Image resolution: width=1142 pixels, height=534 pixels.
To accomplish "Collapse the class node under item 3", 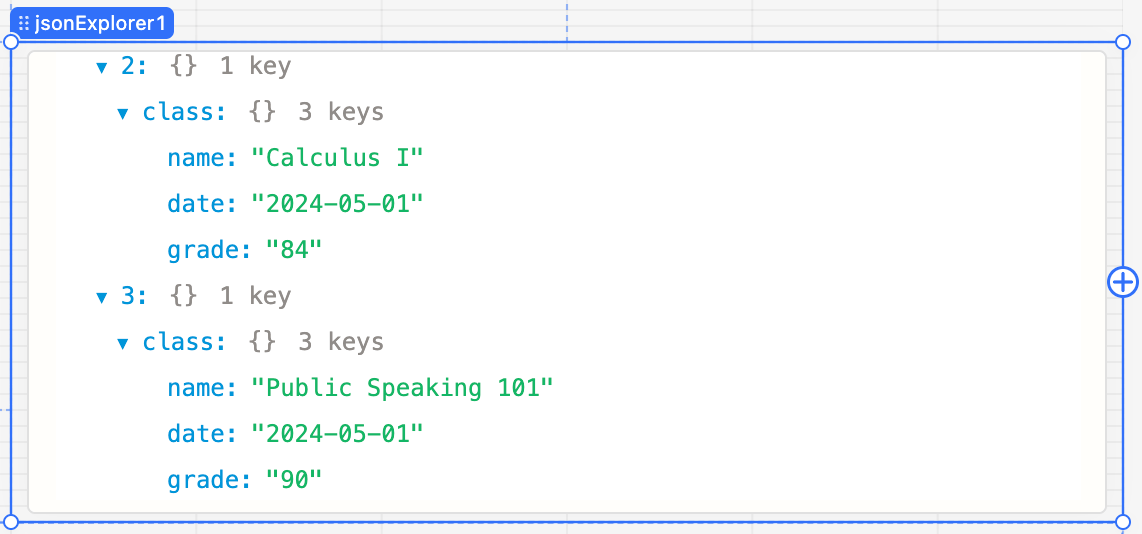I will [x=123, y=343].
